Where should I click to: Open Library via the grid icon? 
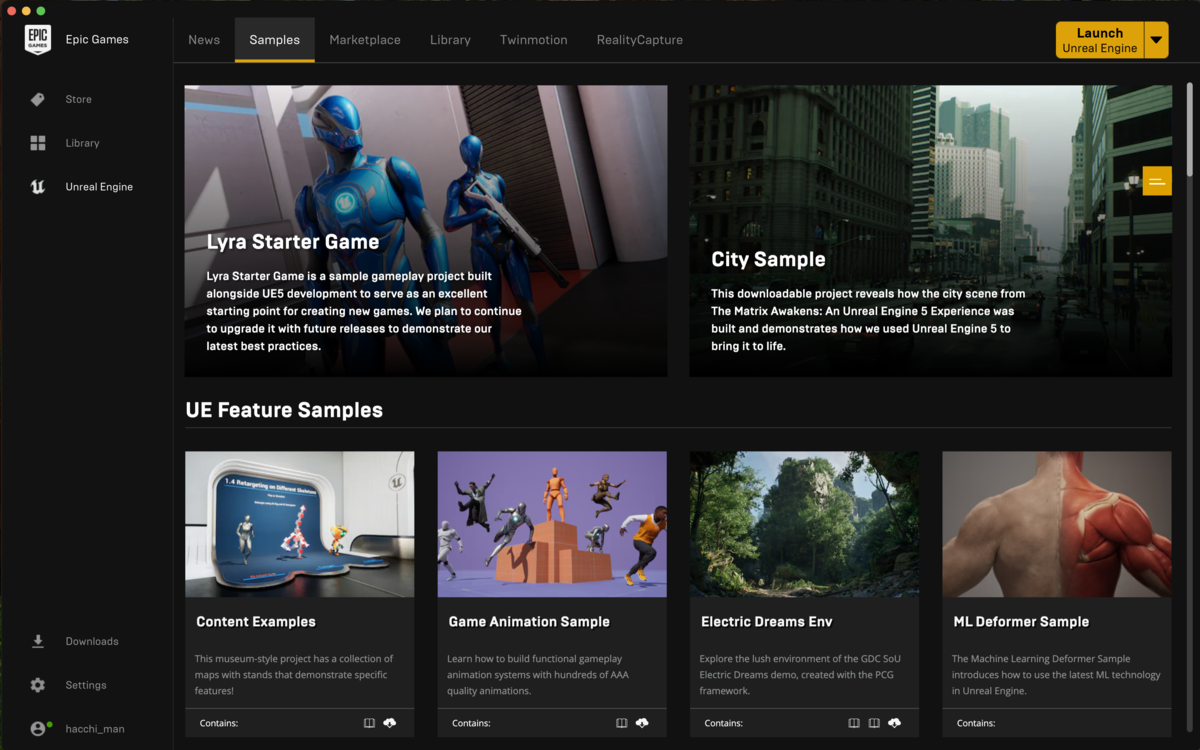[38, 143]
